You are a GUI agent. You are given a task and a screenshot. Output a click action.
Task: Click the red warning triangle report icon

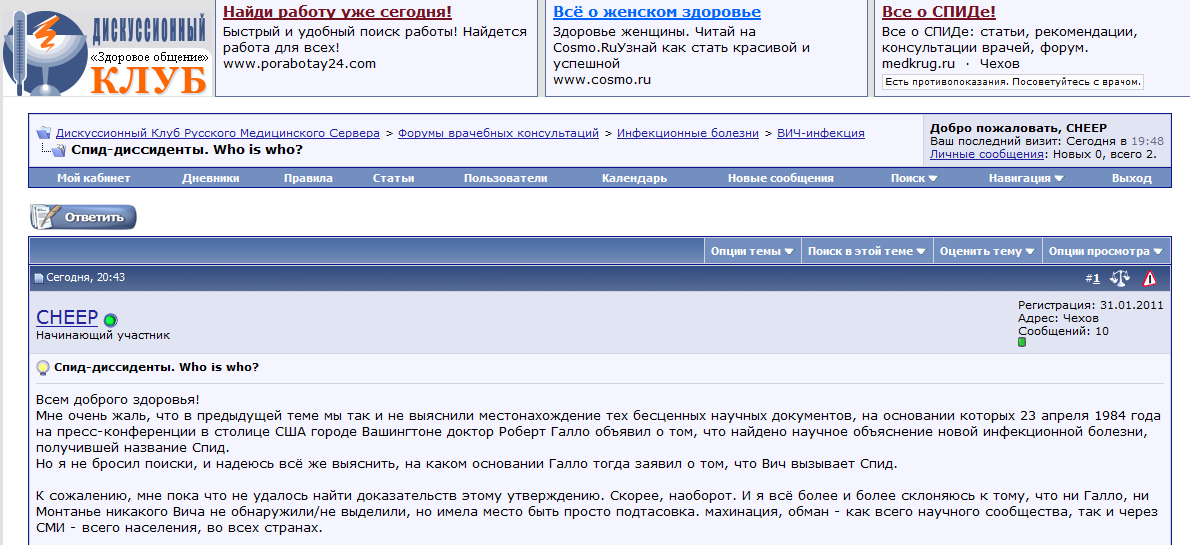pos(1149,278)
